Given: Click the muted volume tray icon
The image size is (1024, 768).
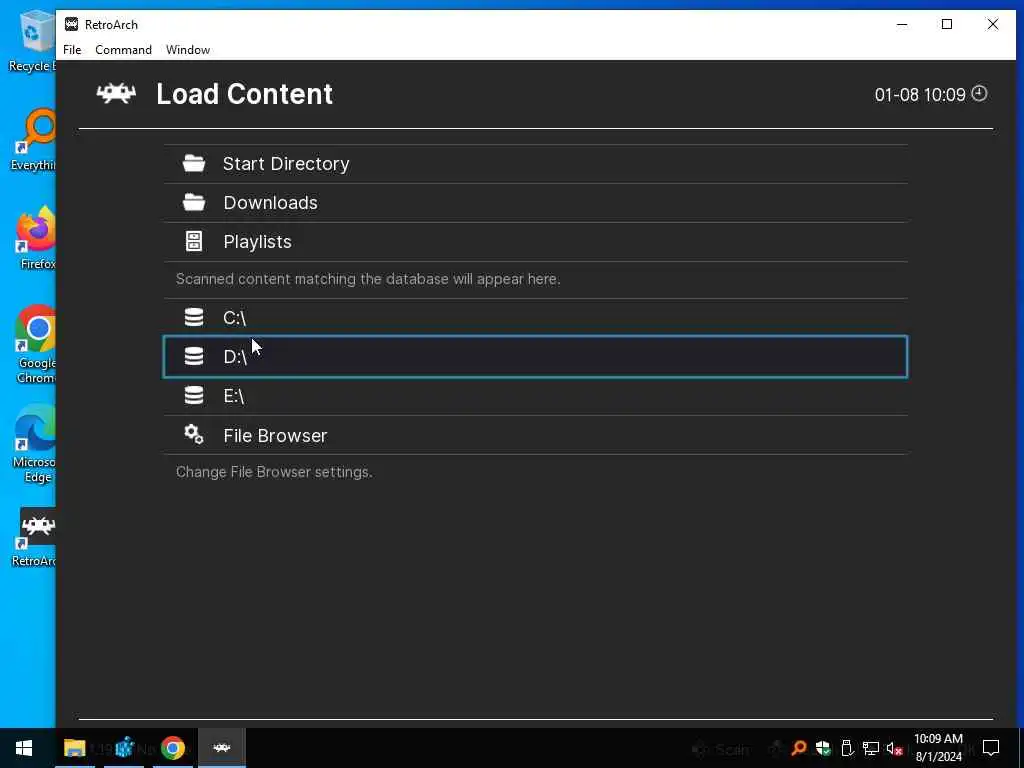Looking at the screenshot, I should coord(895,748).
